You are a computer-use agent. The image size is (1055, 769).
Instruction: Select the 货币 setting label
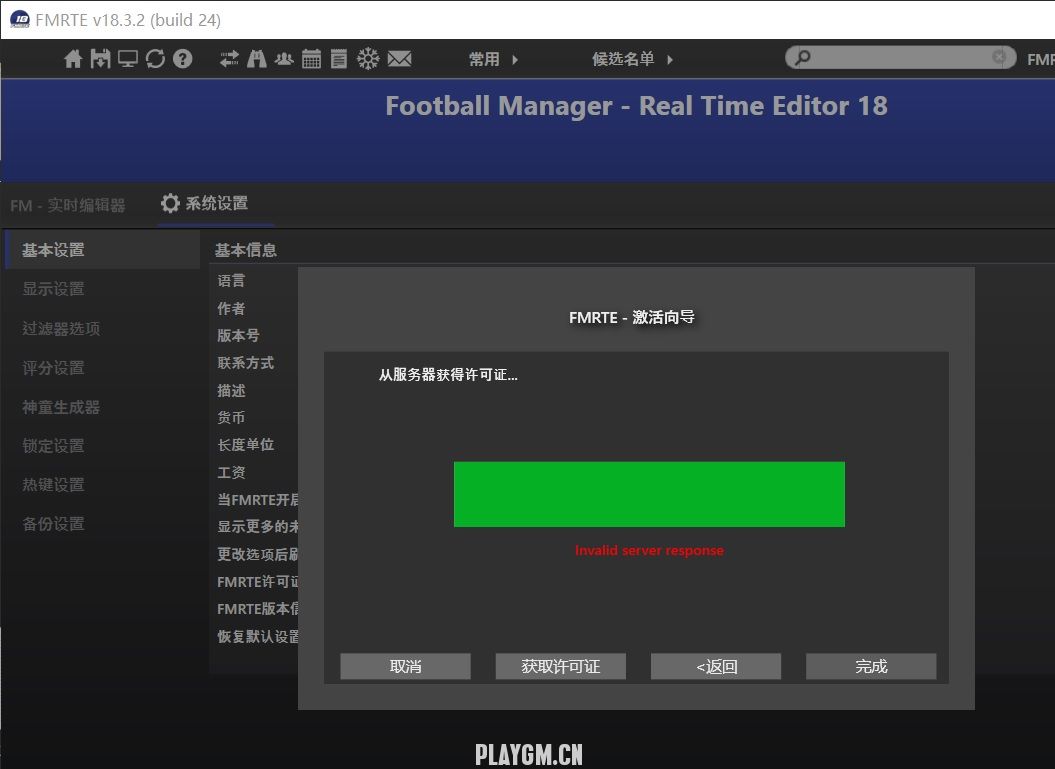pyautogui.click(x=231, y=417)
